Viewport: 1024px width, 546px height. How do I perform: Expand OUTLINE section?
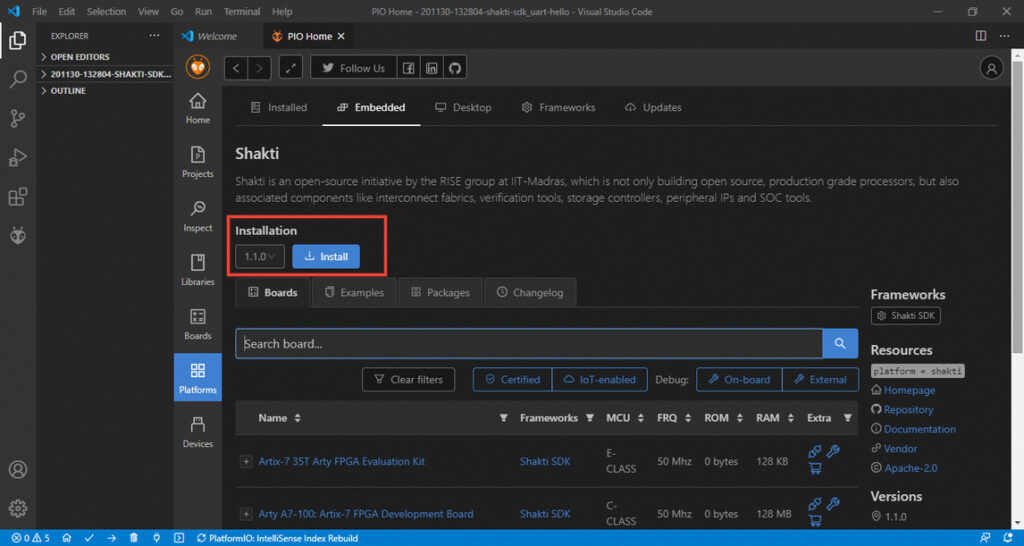tap(104, 91)
